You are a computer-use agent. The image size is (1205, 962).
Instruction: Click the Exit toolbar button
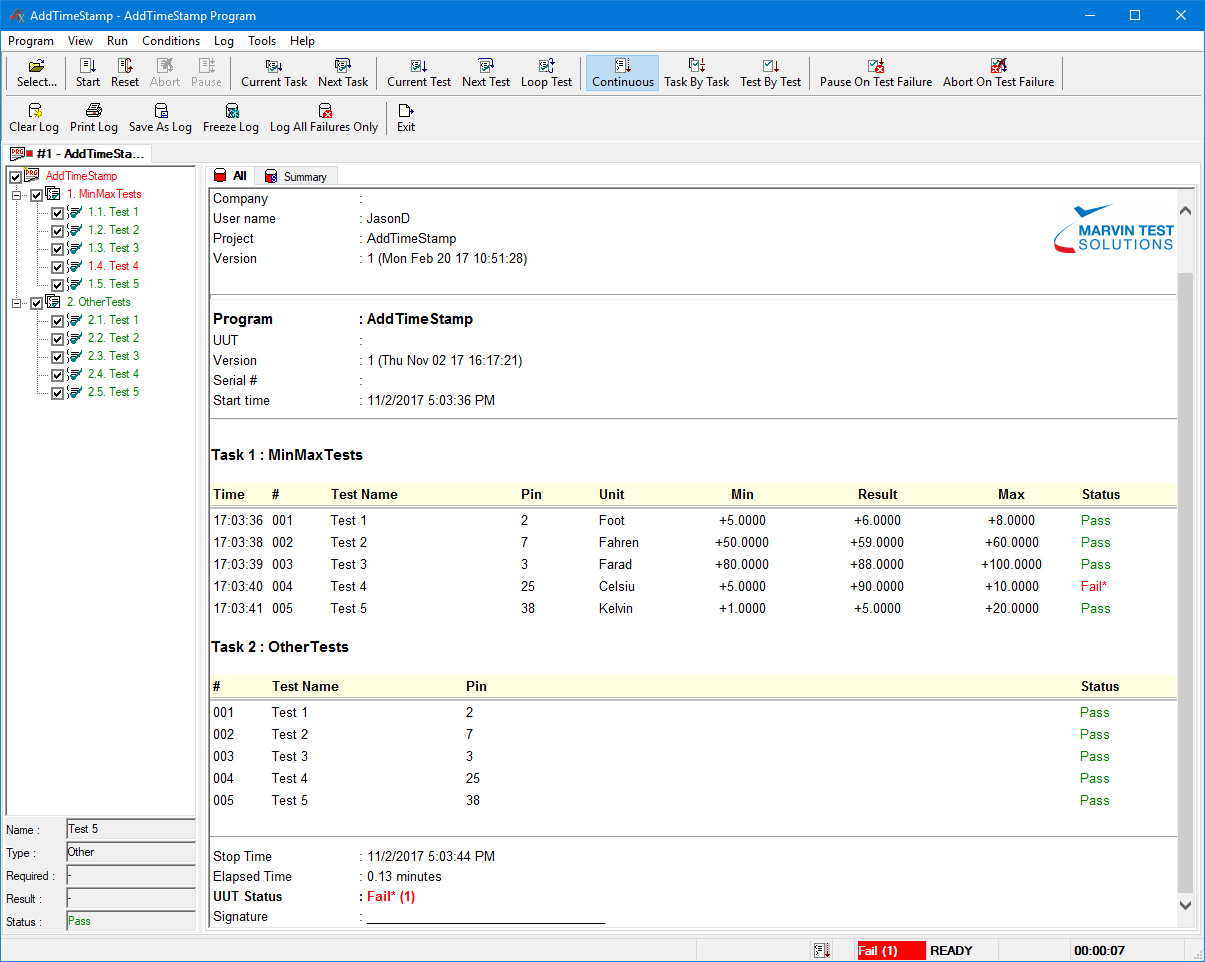coord(405,117)
